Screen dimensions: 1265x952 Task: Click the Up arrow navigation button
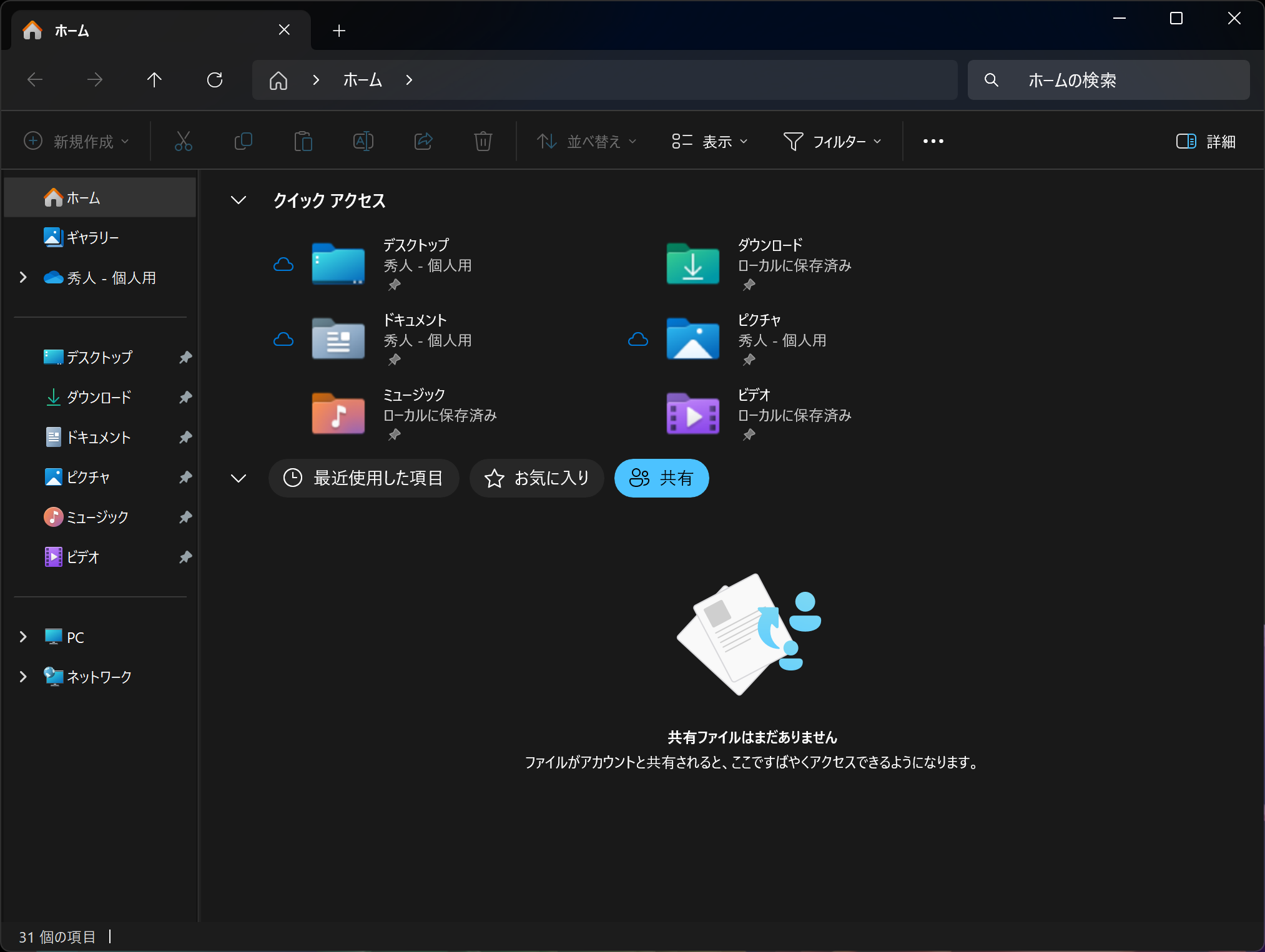(x=154, y=80)
